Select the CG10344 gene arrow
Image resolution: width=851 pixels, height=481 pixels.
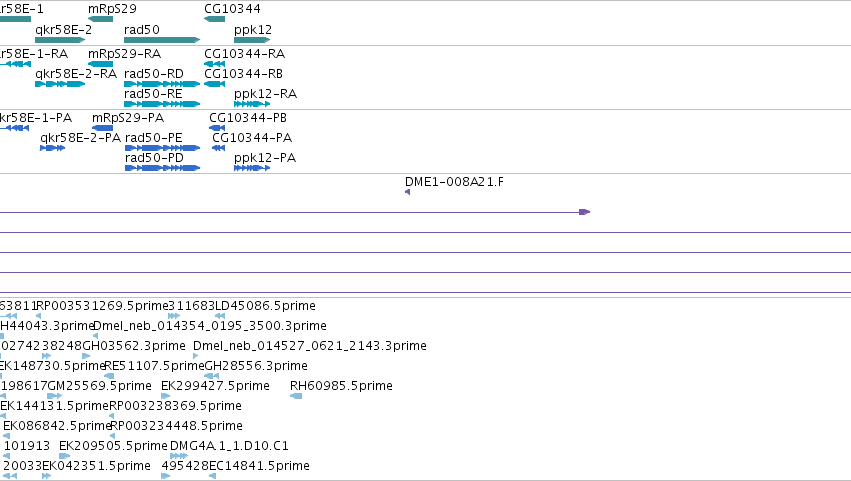point(214,19)
